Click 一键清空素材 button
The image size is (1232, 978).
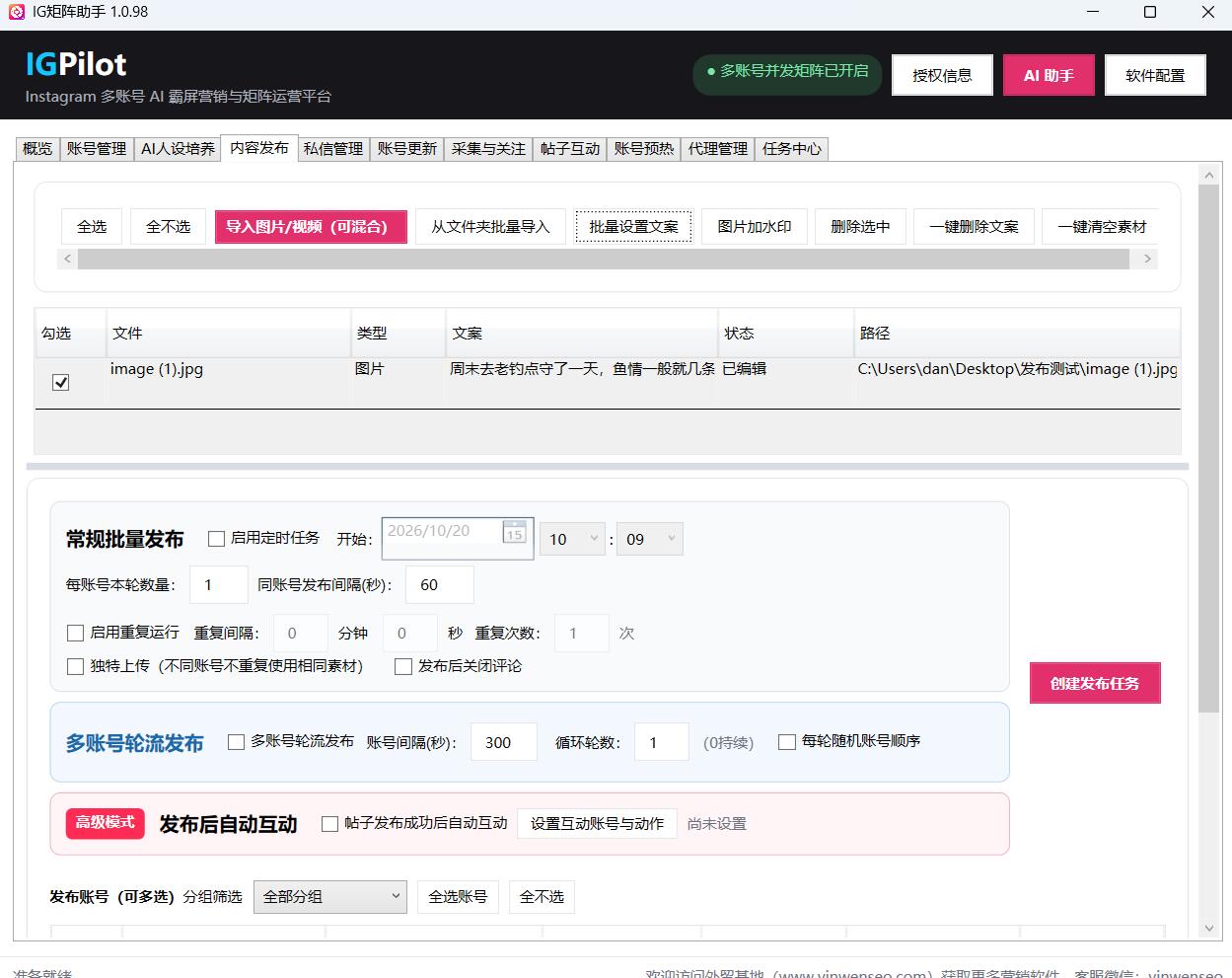pyautogui.click(x=1101, y=226)
